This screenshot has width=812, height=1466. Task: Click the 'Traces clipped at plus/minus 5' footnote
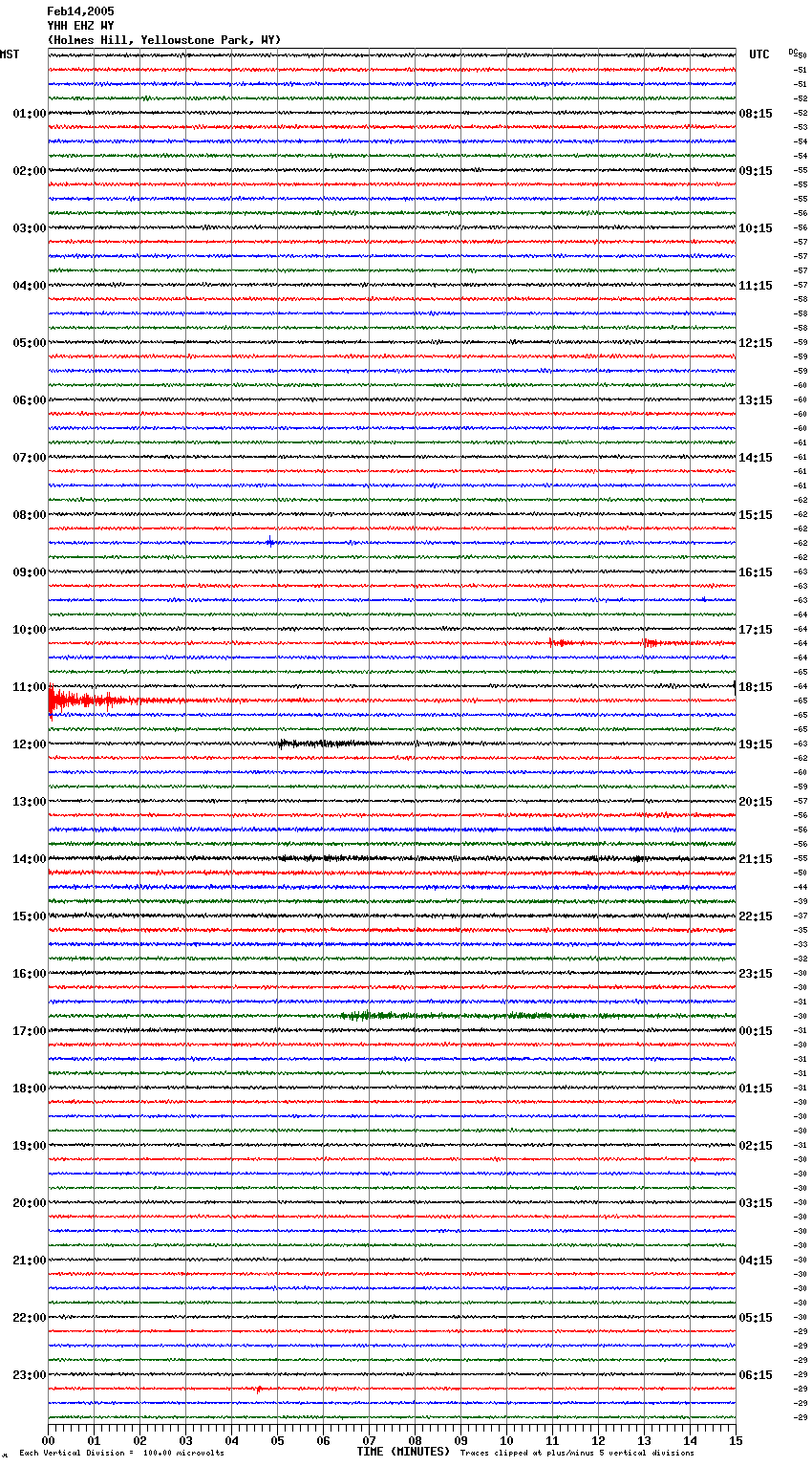[577, 1454]
